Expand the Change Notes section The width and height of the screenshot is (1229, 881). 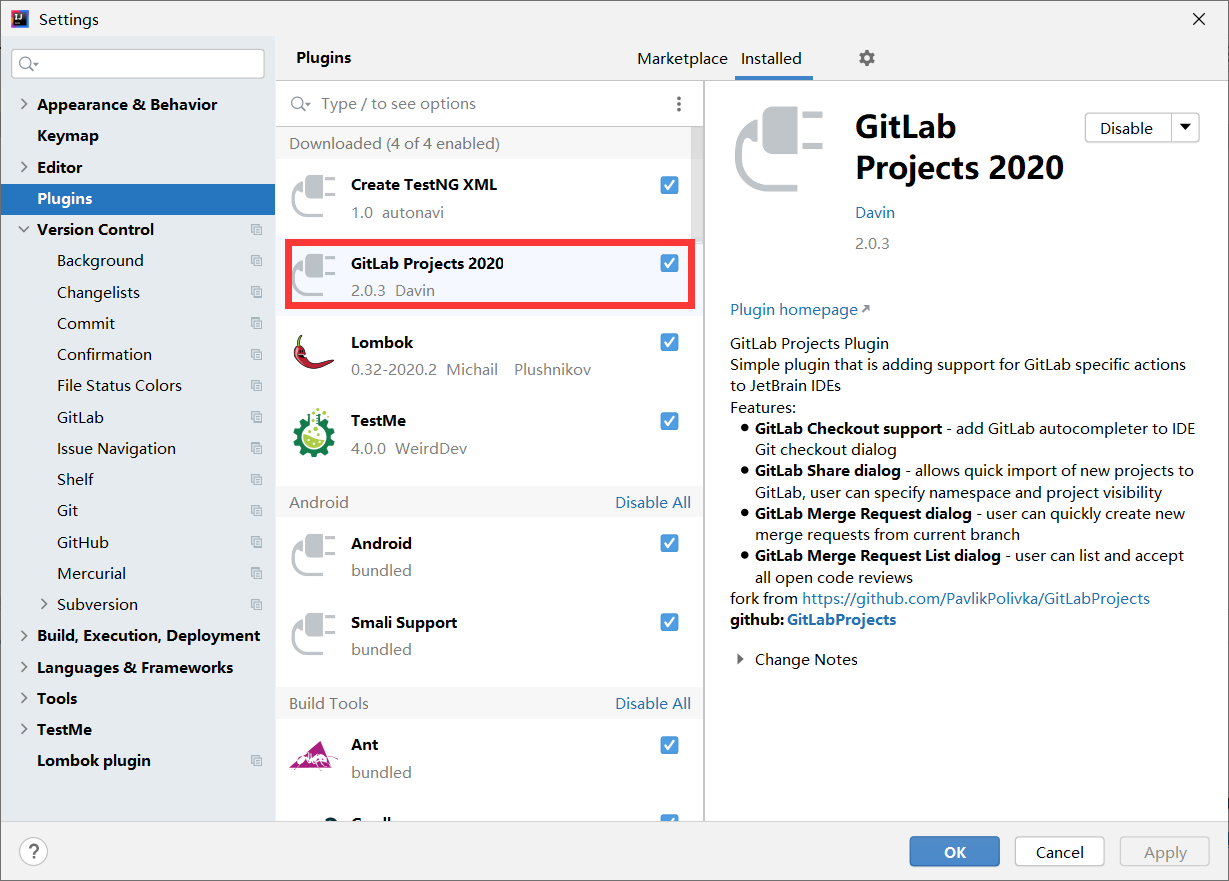(x=740, y=660)
